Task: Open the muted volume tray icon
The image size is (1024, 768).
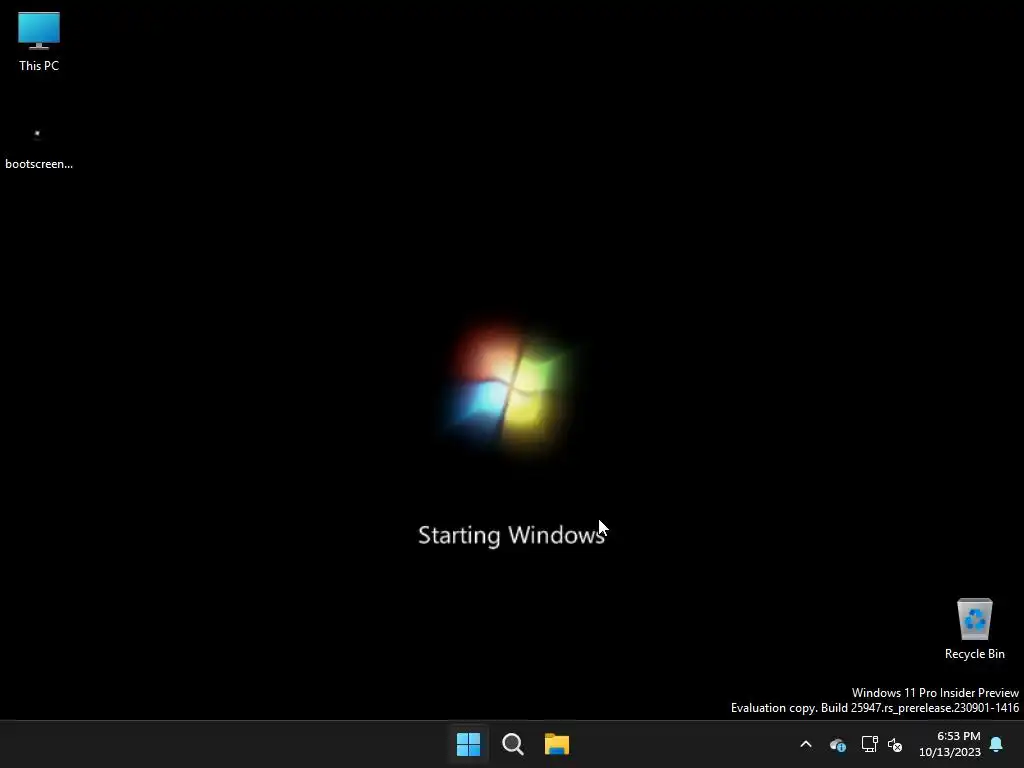Action: click(x=895, y=744)
